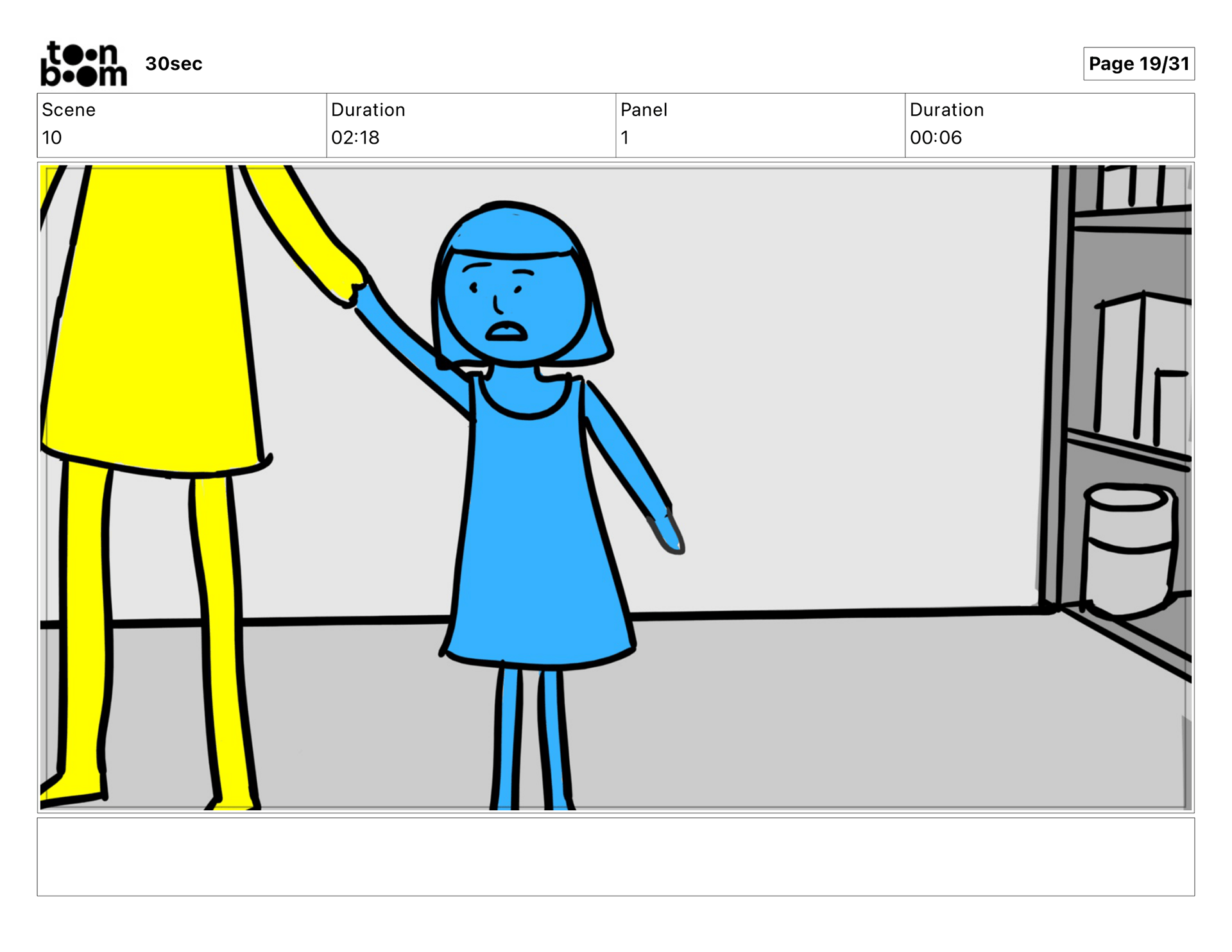Select the panel number 1 value
Viewport: 1232px width, 952px height.
[x=625, y=137]
